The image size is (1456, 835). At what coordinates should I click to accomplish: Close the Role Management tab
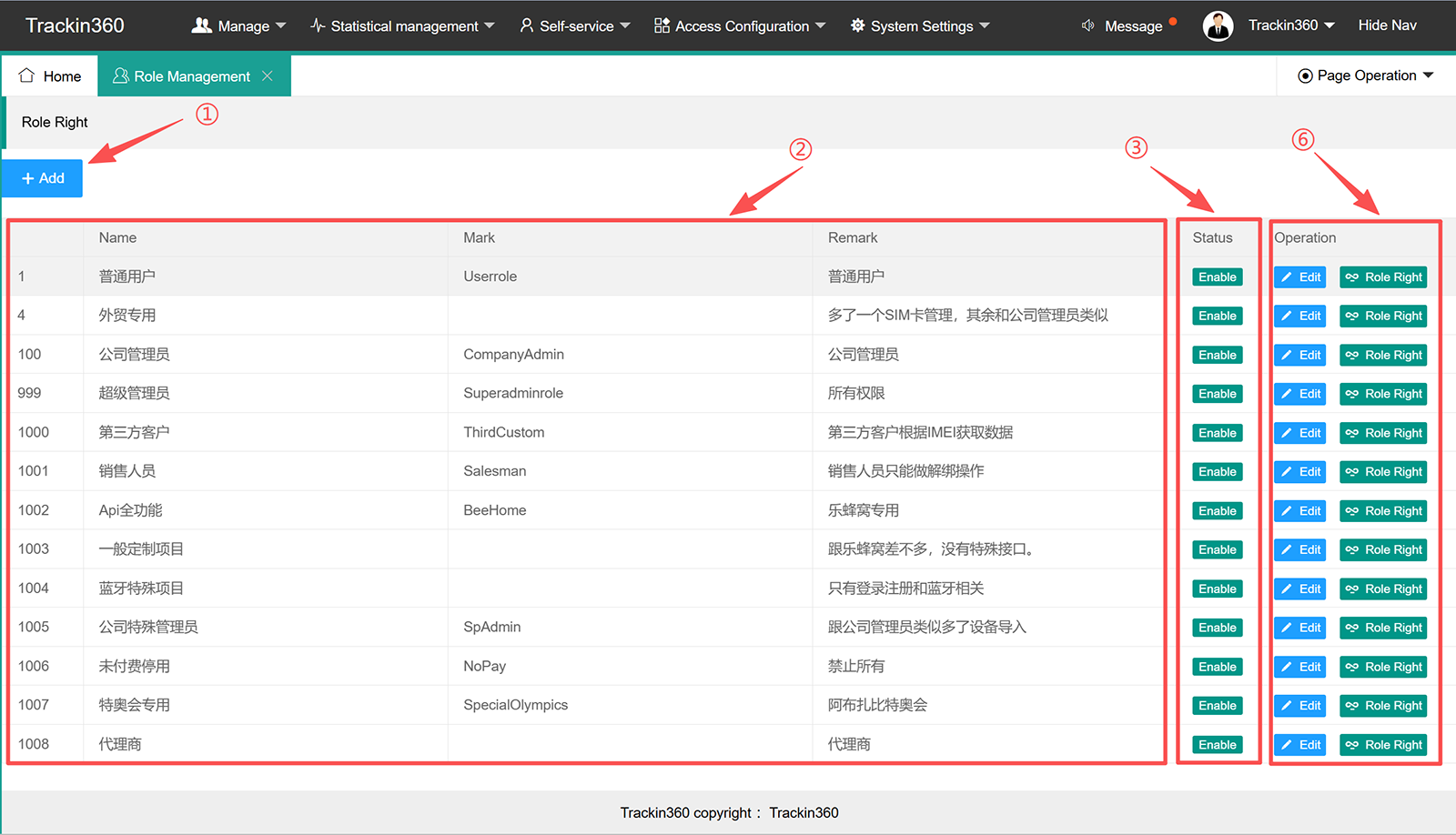268,76
